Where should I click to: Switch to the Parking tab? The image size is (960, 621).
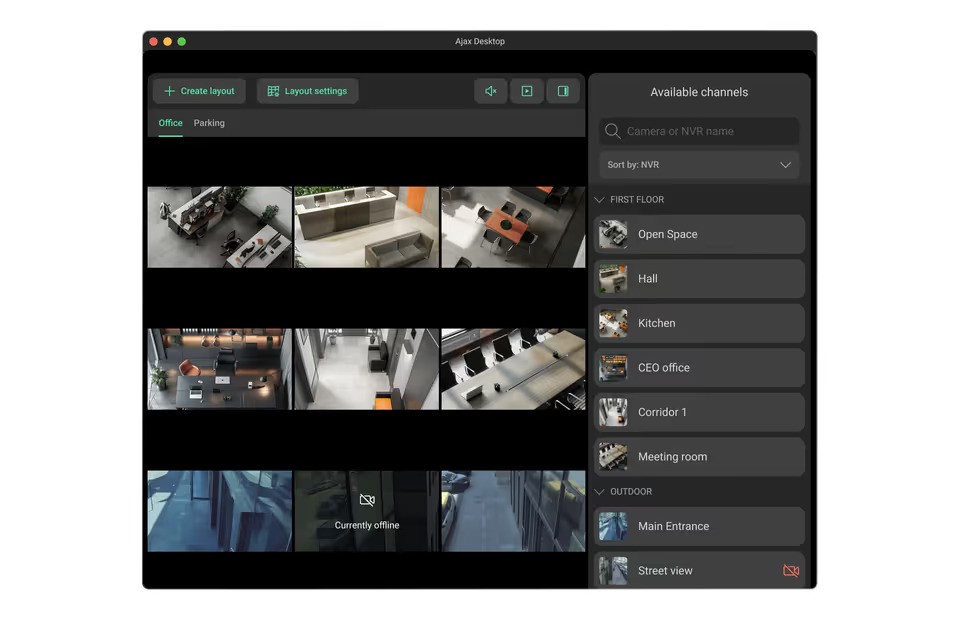coord(209,123)
